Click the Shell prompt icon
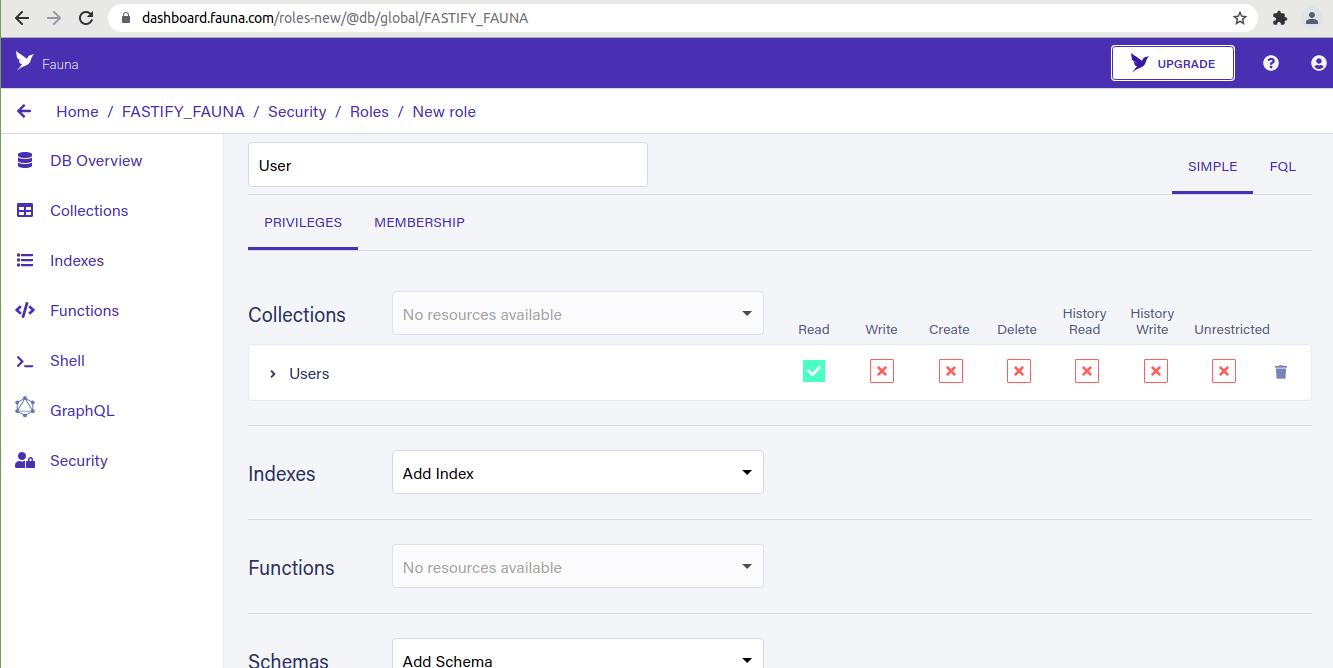Image resolution: width=1333 pixels, height=668 pixels. pyautogui.click(x=25, y=361)
